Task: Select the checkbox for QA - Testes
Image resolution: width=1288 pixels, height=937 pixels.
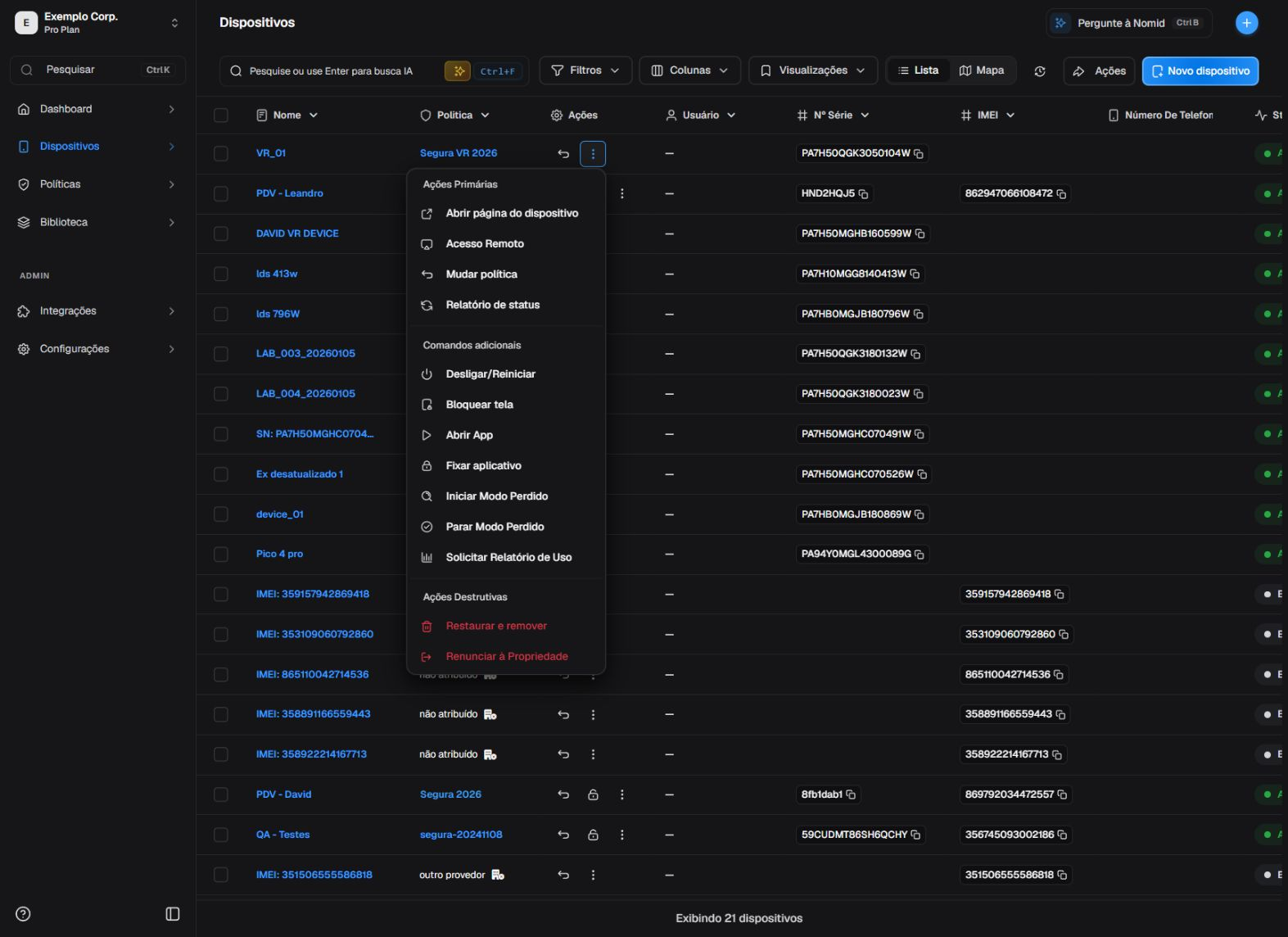Action: point(221,835)
